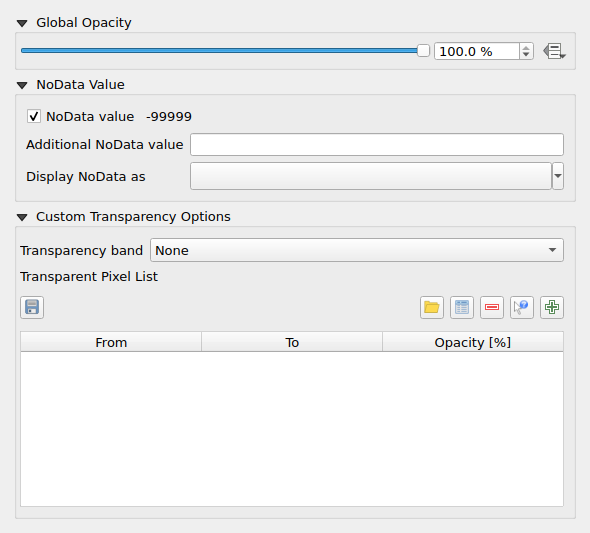Image resolution: width=590 pixels, height=533 pixels.
Task: Click the From column header
Action: (x=111, y=342)
